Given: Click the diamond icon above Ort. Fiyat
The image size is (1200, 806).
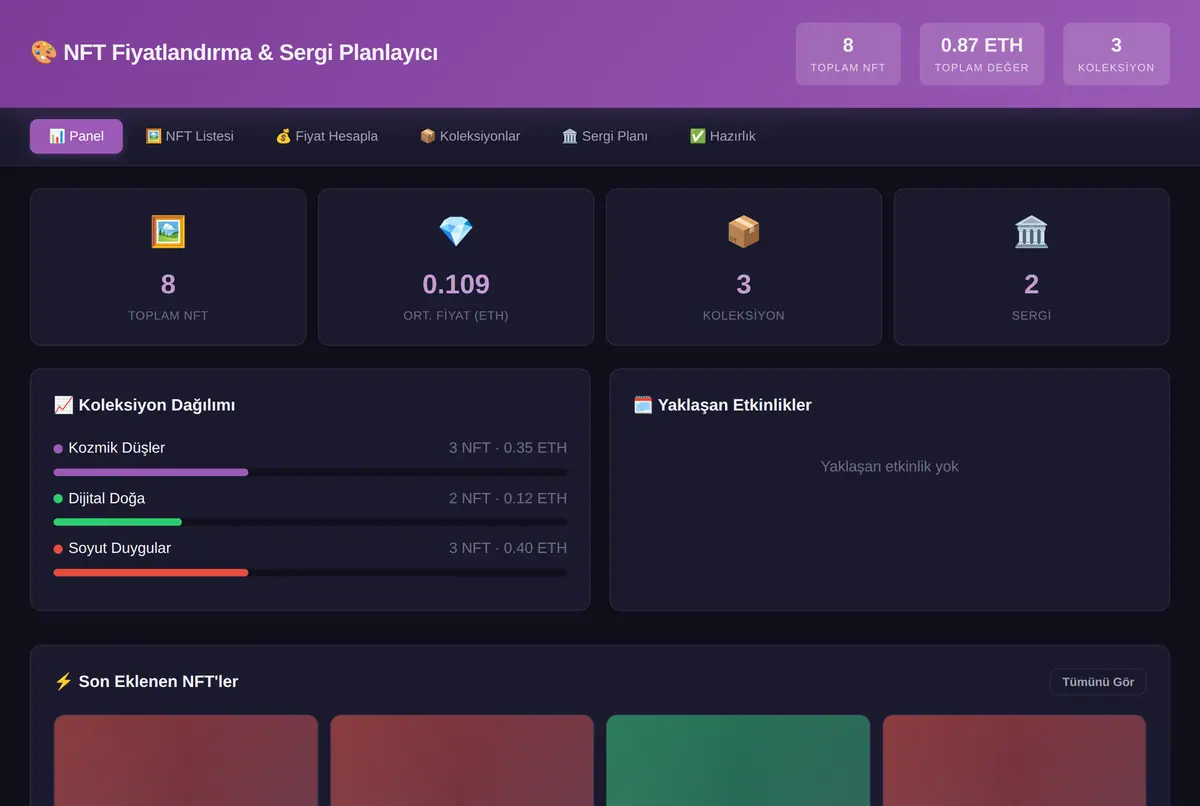Looking at the screenshot, I should click(456, 232).
